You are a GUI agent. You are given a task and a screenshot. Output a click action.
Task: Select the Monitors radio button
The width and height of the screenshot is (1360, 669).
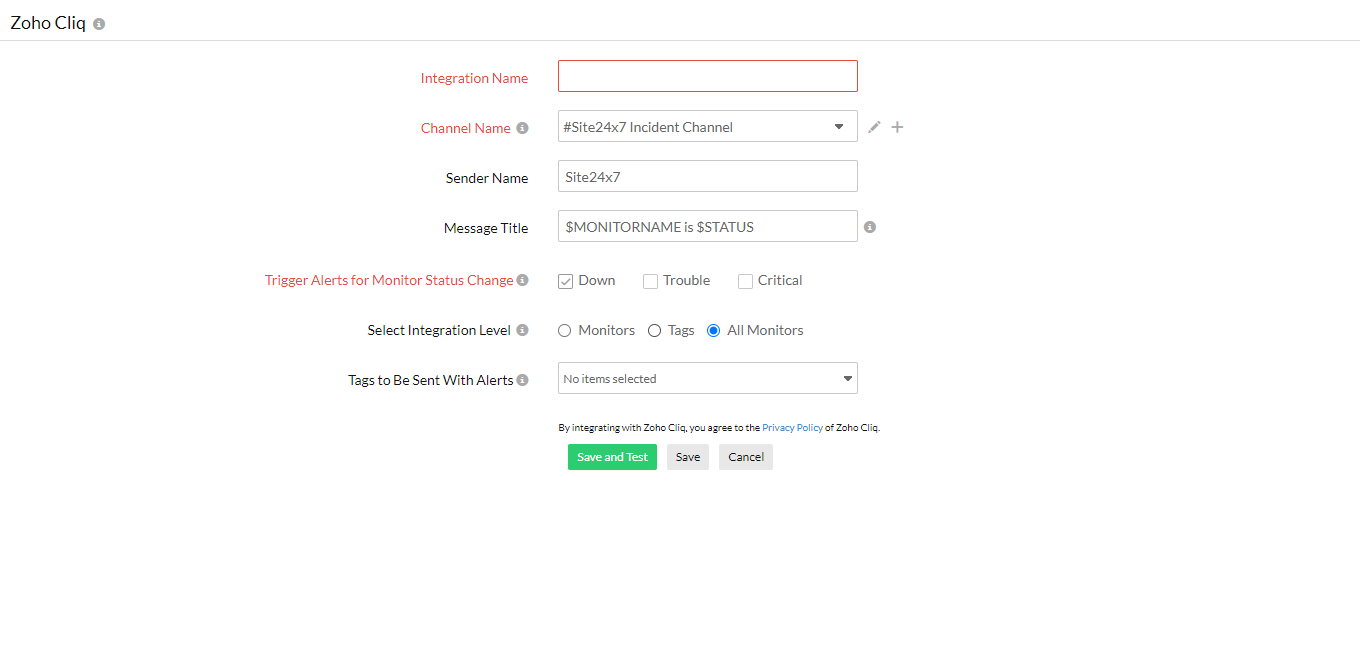tap(565, 331)
